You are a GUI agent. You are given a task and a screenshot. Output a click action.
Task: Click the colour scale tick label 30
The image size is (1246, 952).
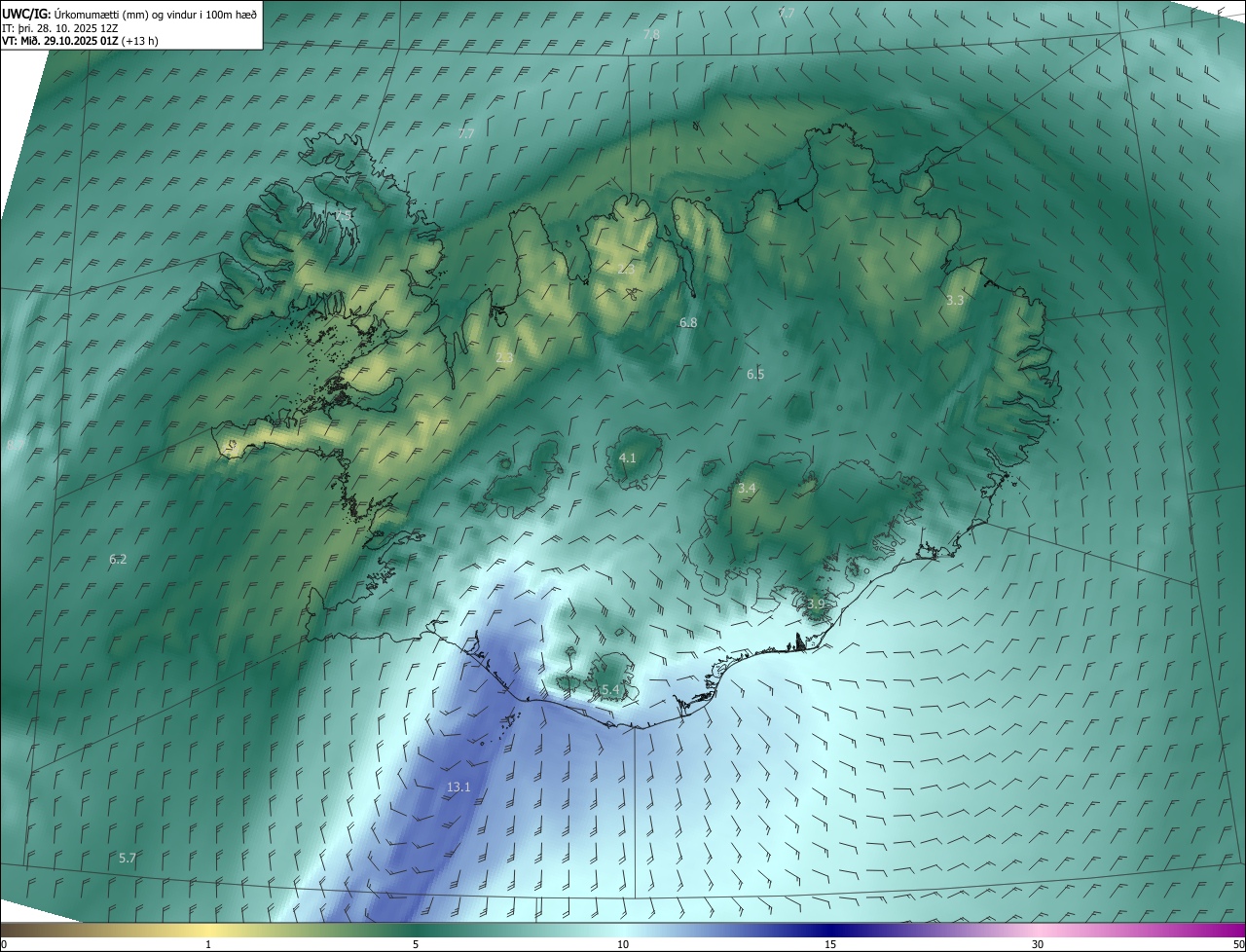coord(1038,944)
